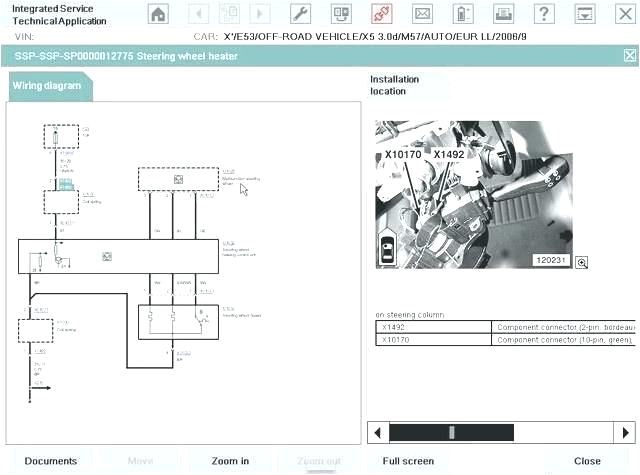Screen dimensions: 640x475
Task: Click the back arrow navigation icon
Action: point(198,14)
